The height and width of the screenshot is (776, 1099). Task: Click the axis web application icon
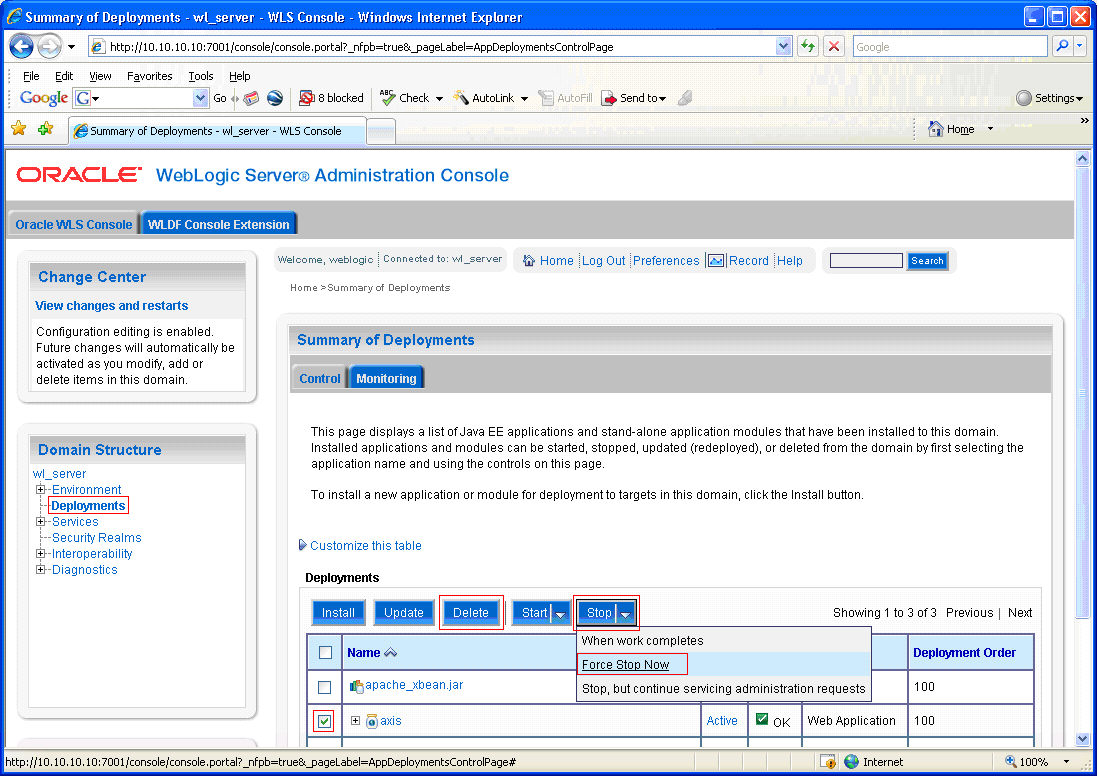click(372, 721)
